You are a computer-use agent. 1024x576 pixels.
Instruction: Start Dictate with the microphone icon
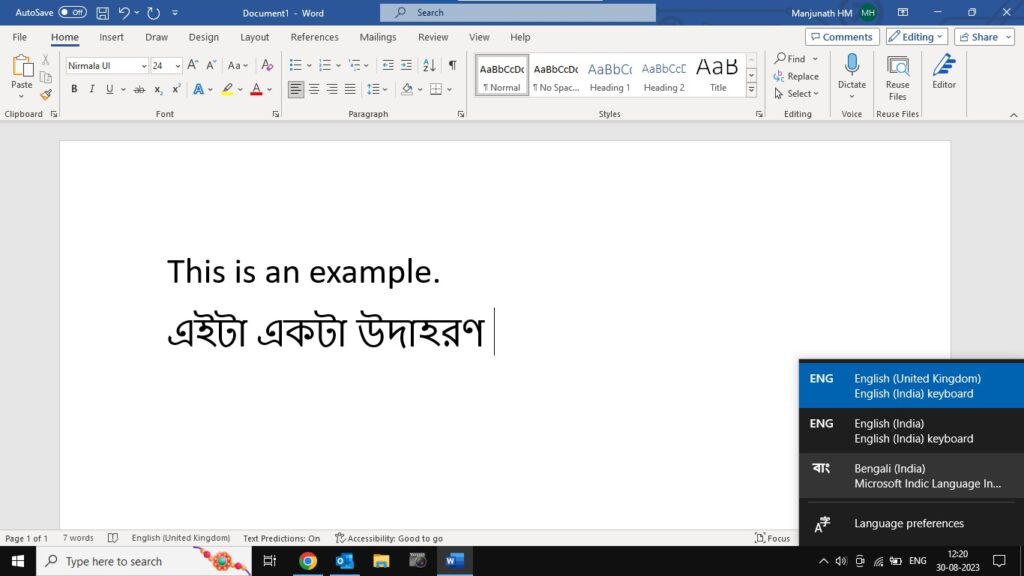click(x=852, y=70)
